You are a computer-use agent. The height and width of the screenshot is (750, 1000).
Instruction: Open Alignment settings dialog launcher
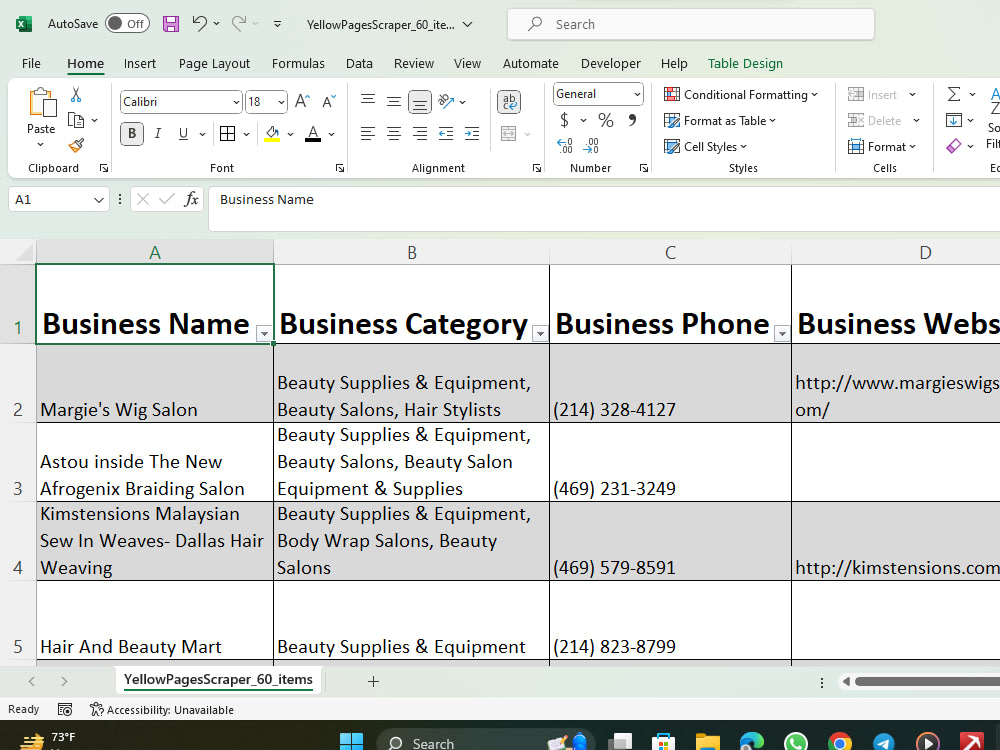pos(537,168)
